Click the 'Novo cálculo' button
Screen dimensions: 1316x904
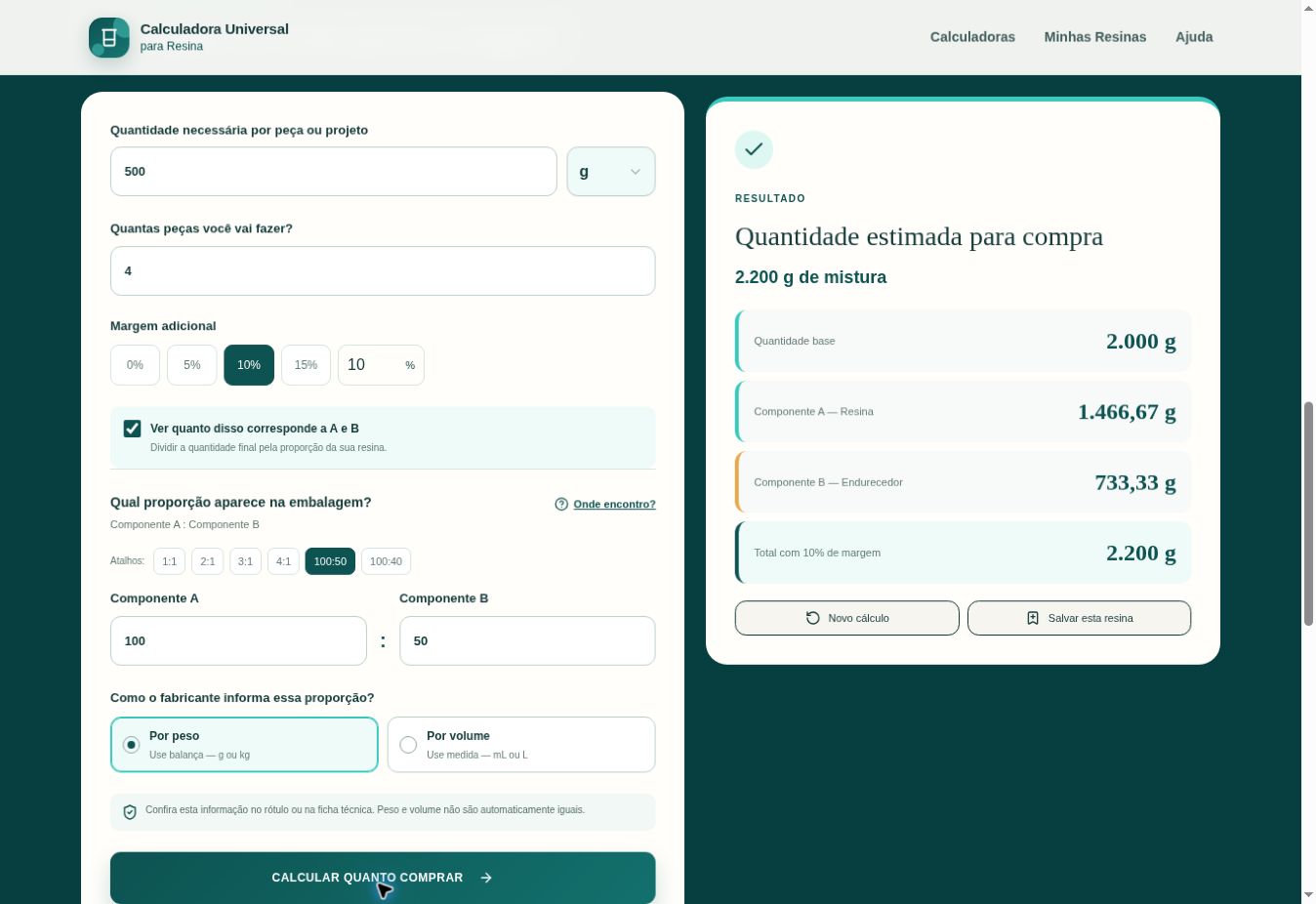pos(847,618)
